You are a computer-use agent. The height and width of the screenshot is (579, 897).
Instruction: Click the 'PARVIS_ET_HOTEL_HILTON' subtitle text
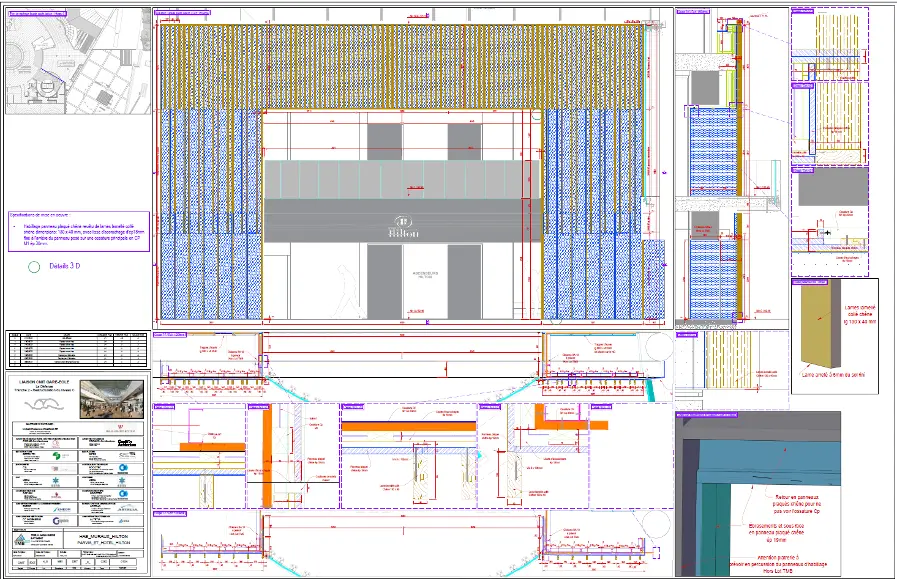104,542
